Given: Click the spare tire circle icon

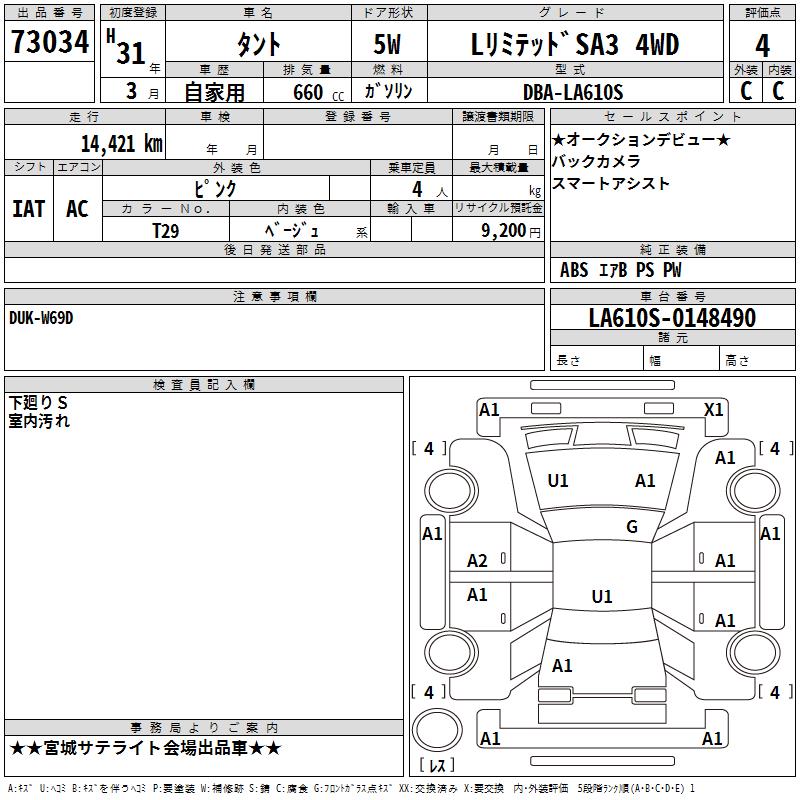Looking at the screenshot, I should pos(437,730).
